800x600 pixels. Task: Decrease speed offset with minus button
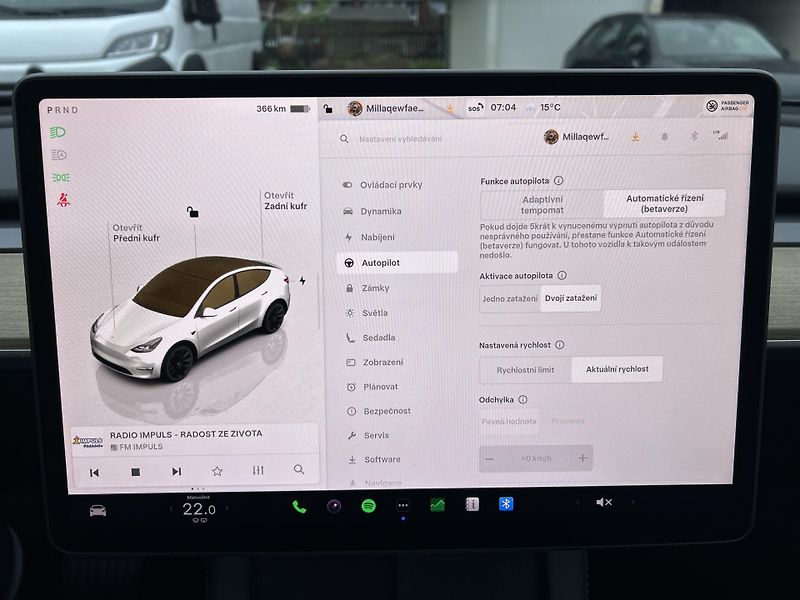[489, 459]
